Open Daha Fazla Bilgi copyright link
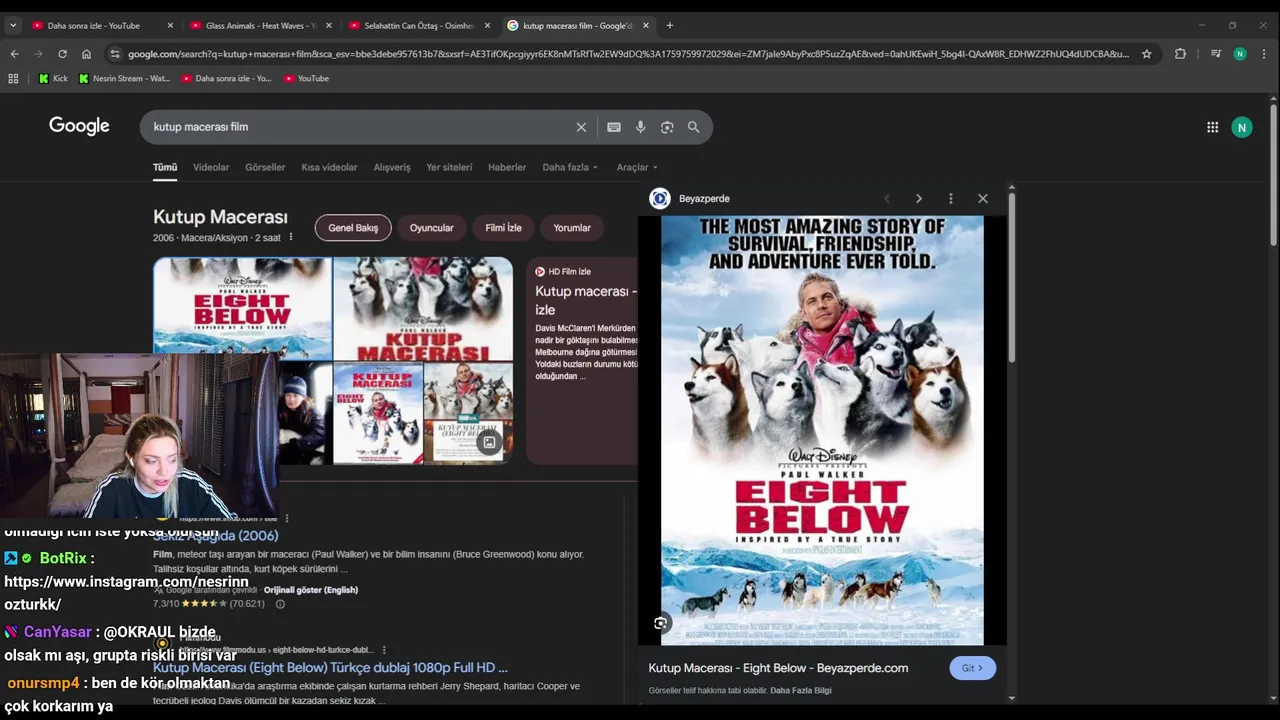Screen dimensions: 1280x720 (x=801, y=690)
